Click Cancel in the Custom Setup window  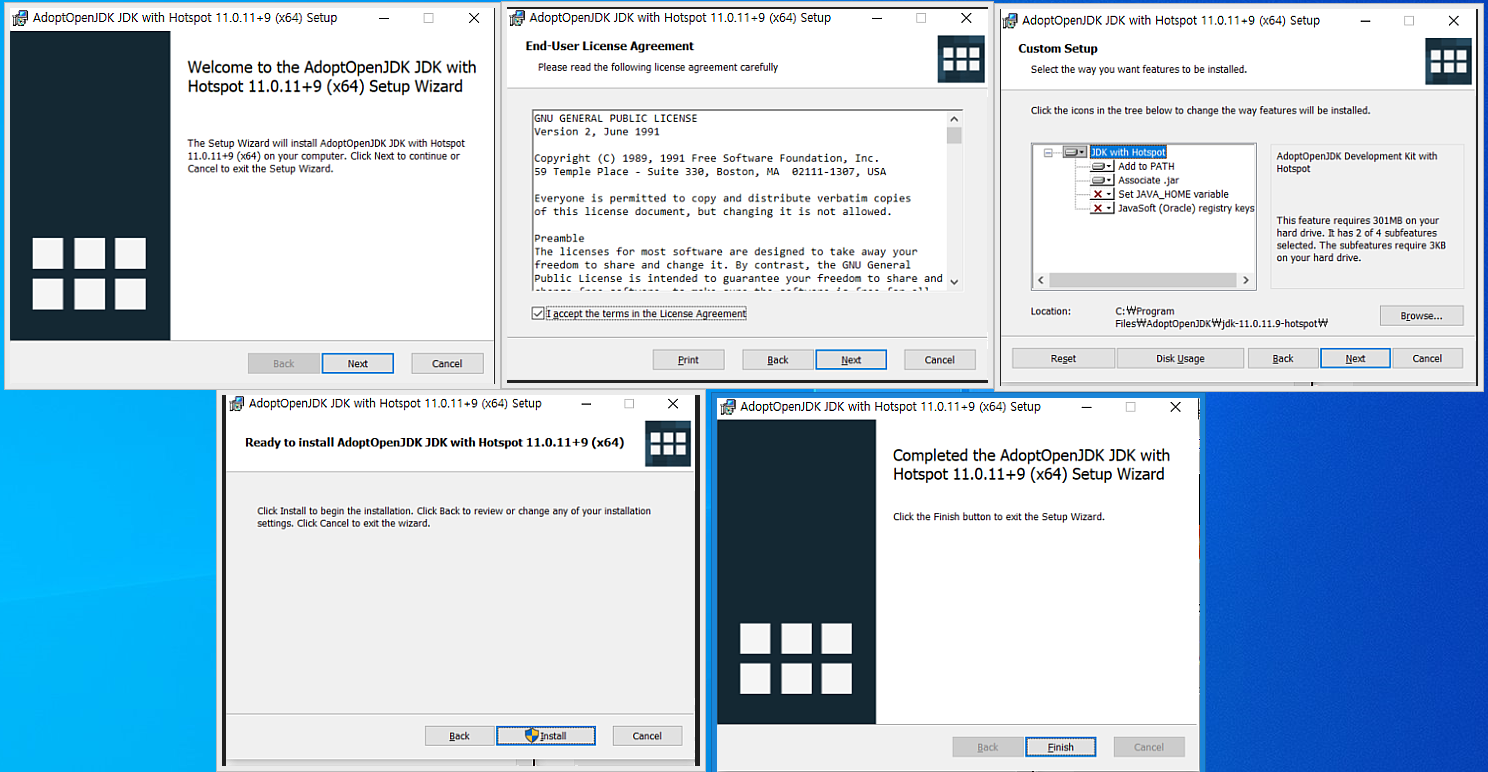1427,358
